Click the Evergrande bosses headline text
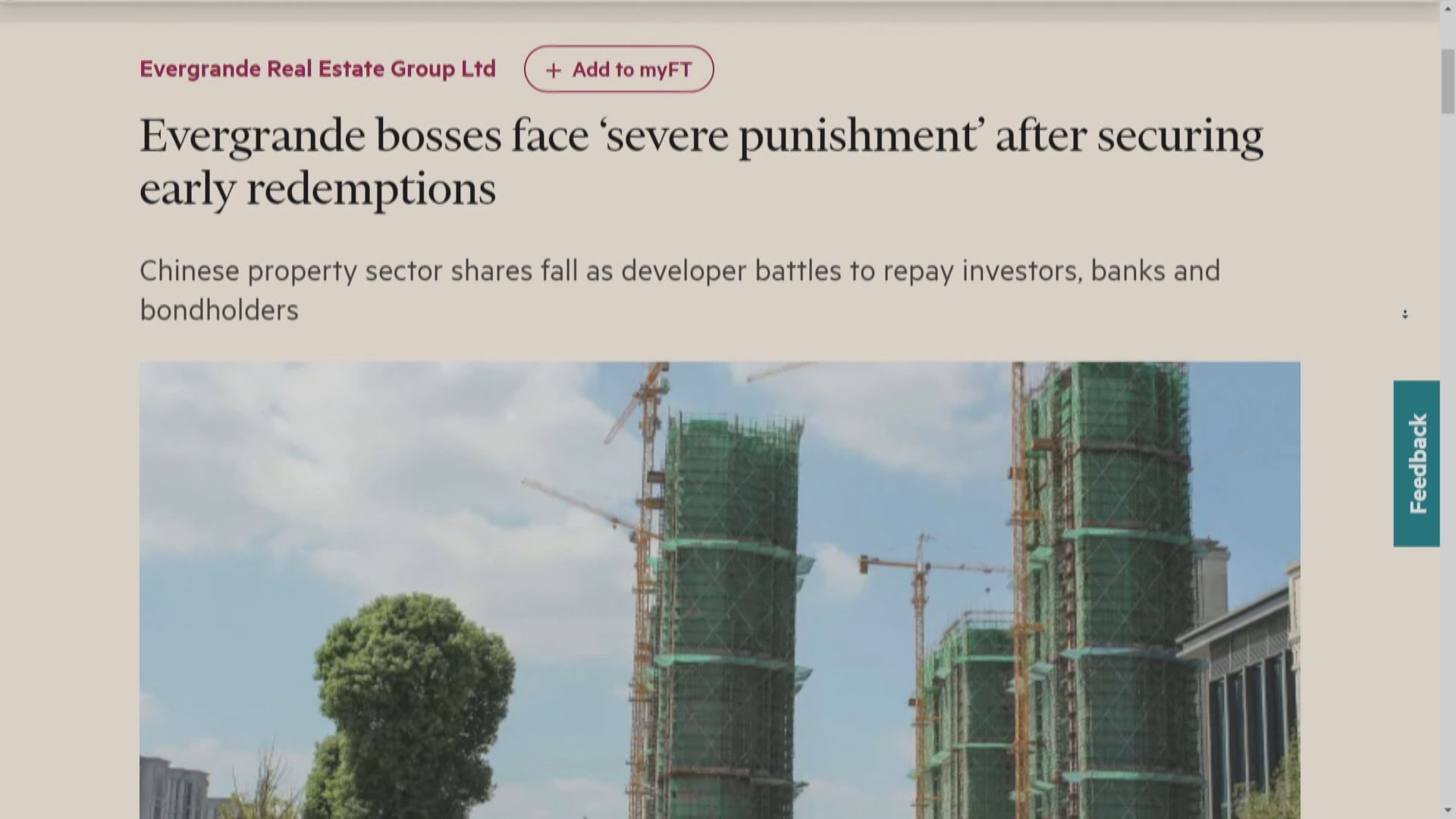 (701, 162)
